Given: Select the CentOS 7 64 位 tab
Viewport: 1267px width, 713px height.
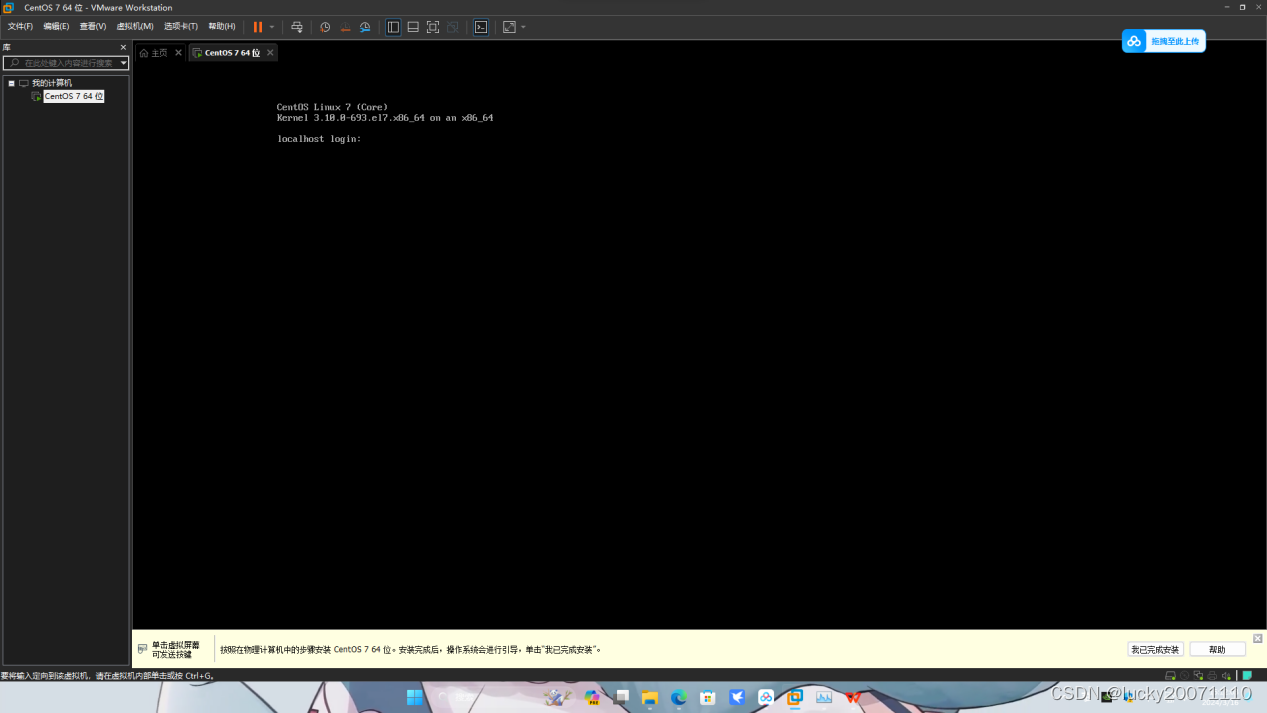Looking at the screenshot, I should (232, 53).
